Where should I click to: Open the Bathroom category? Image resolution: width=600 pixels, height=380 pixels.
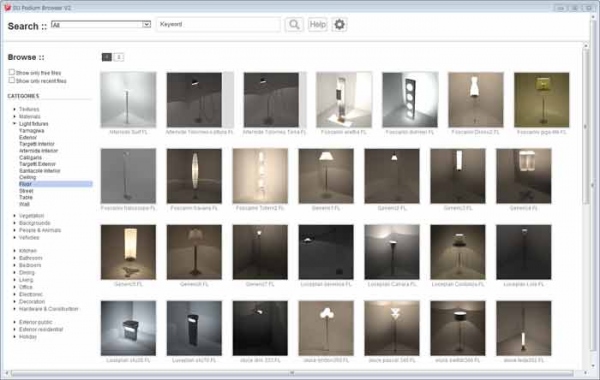31,258
